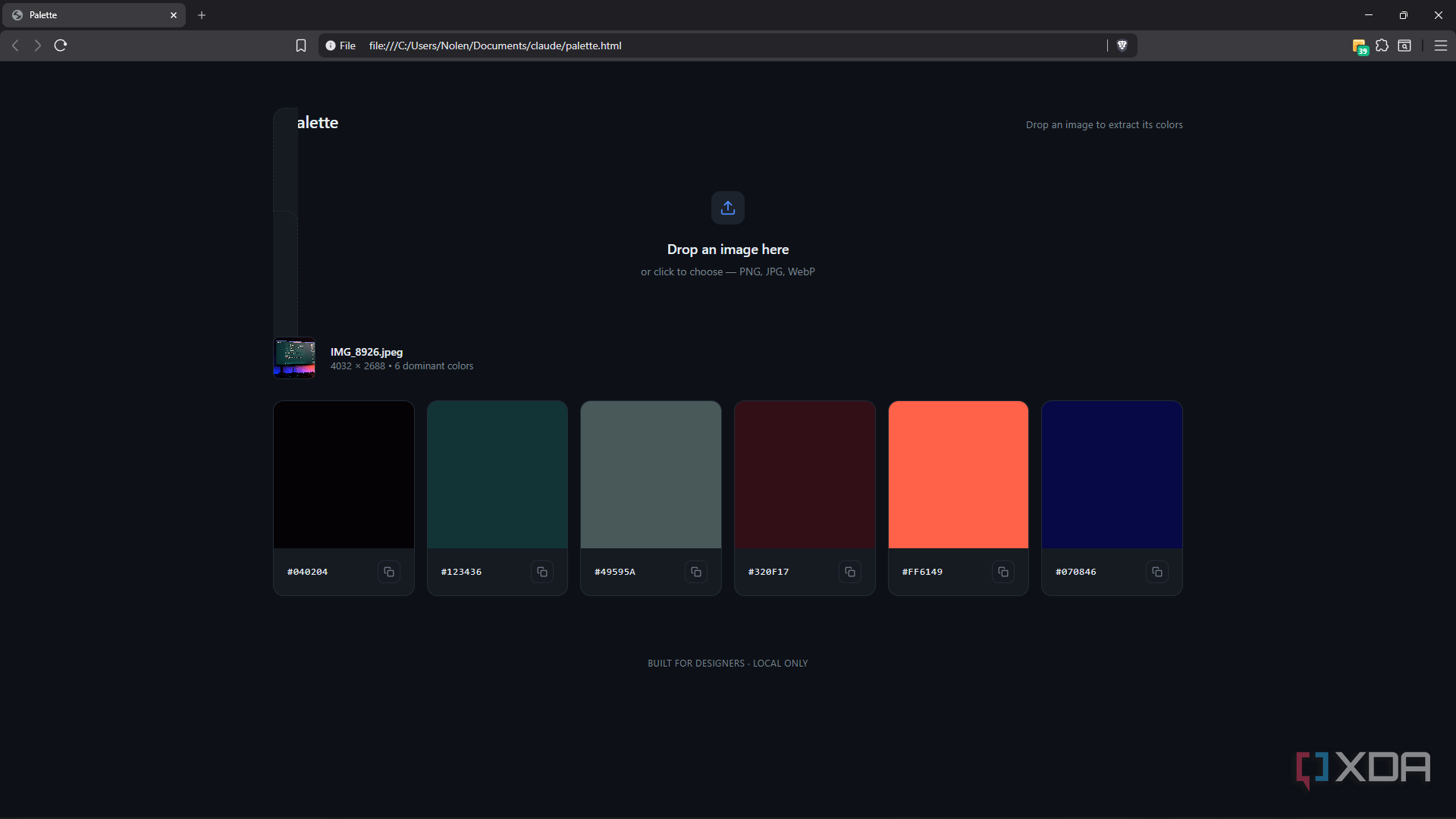Screen dimensions: 1456x819
Task: View the File site info indicator
Action: tap(340, 45)
